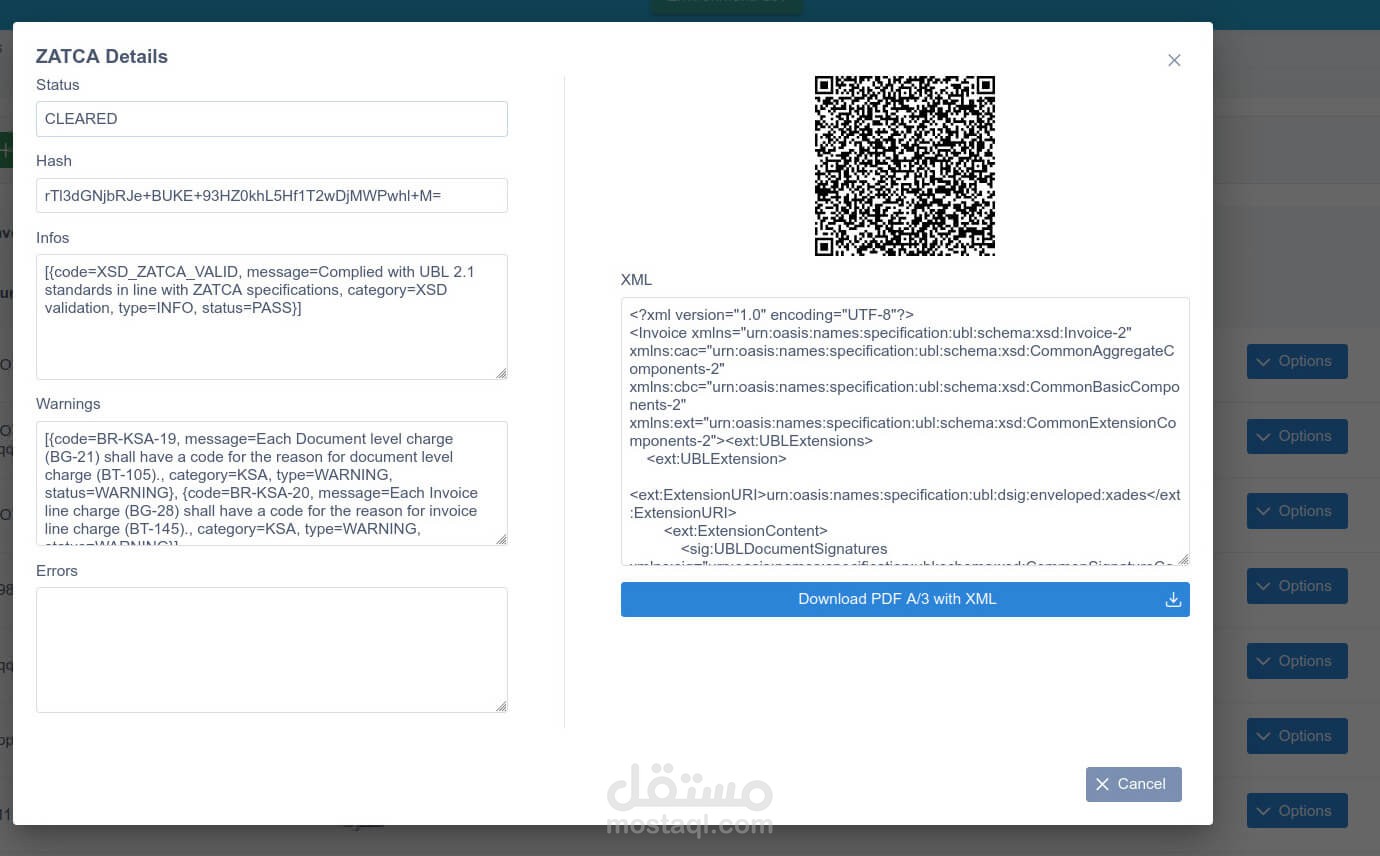This screenshot has width=1380, height=856.
Task: Click the Warnings label
Action: point(68,404)
